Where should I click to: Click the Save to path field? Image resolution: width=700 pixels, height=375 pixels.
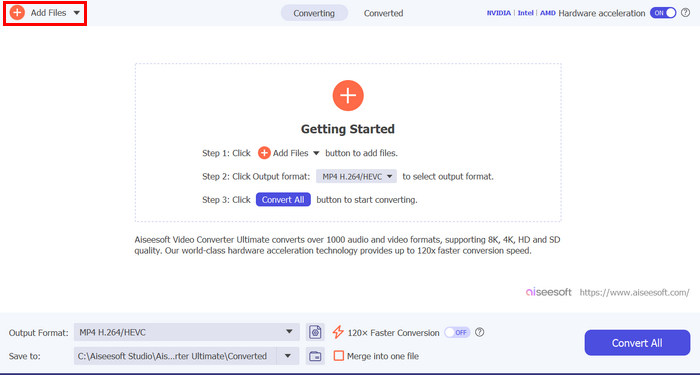175,356
